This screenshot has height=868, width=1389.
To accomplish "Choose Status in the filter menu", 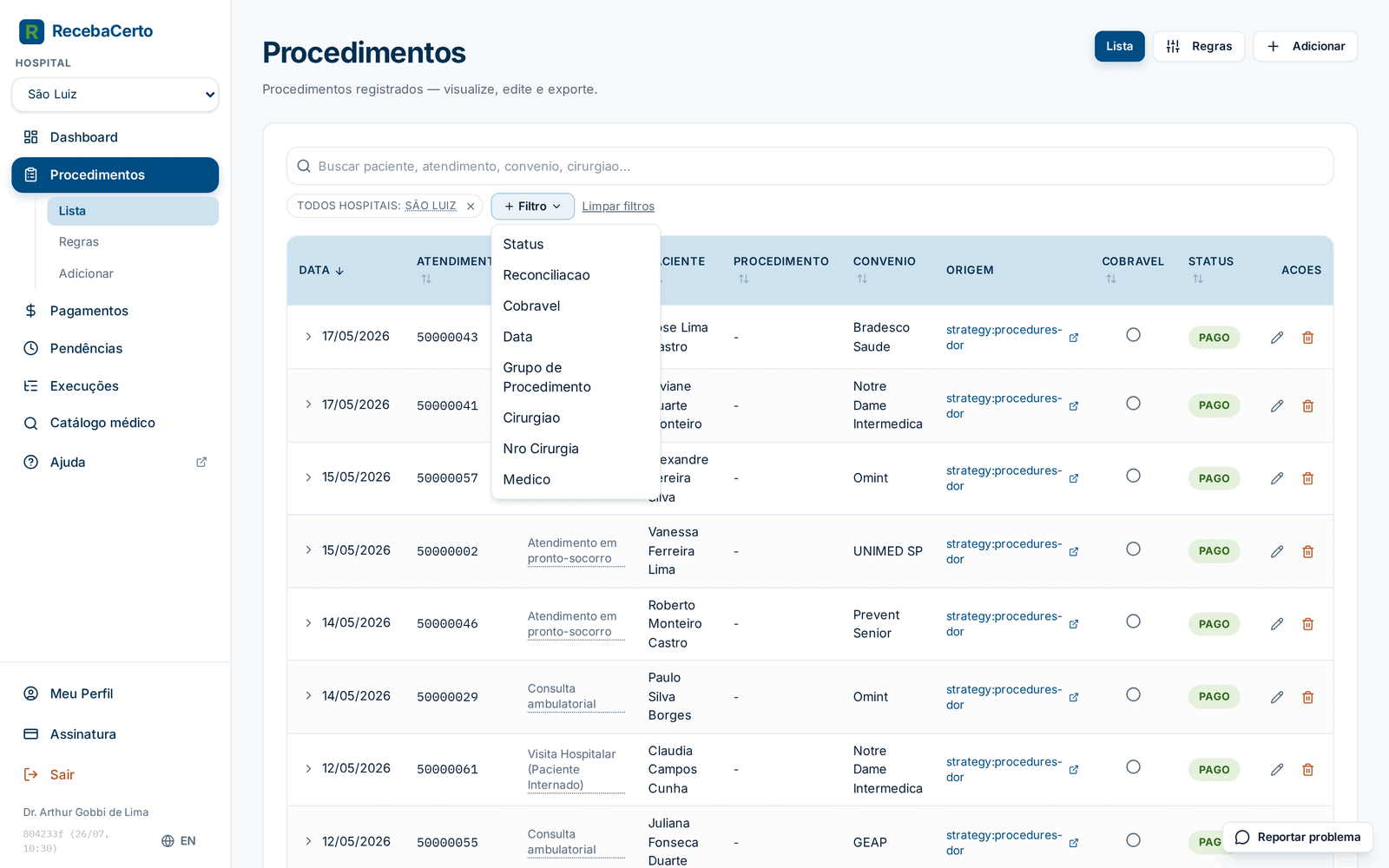I will (x=576, y=245).
